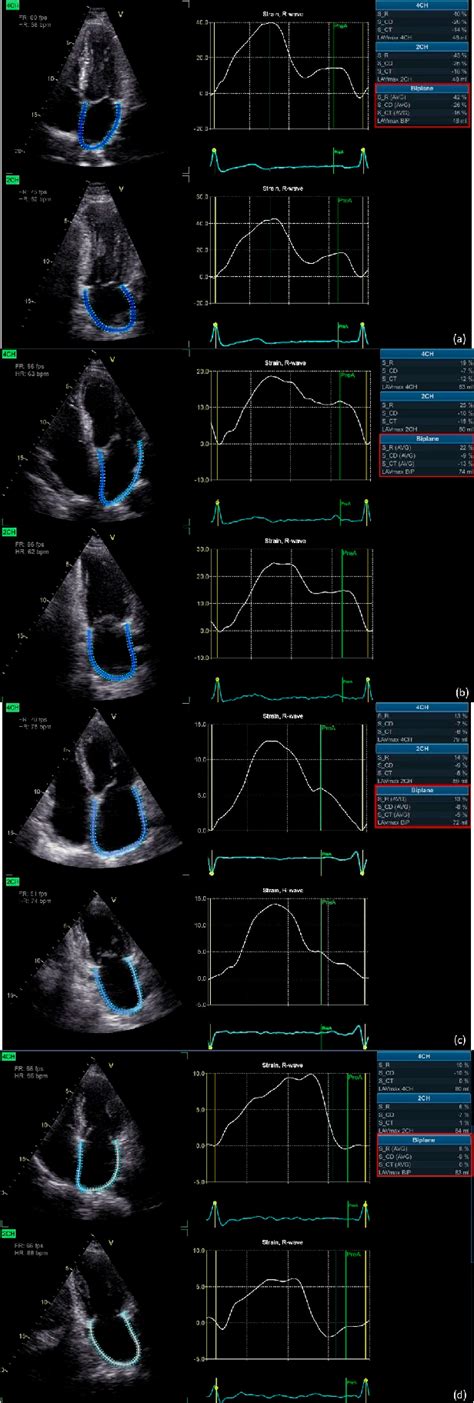Click the ECG trace under panel (d) top graph
Viewport: 474px width, 1403px height.
click(290, 1214)
